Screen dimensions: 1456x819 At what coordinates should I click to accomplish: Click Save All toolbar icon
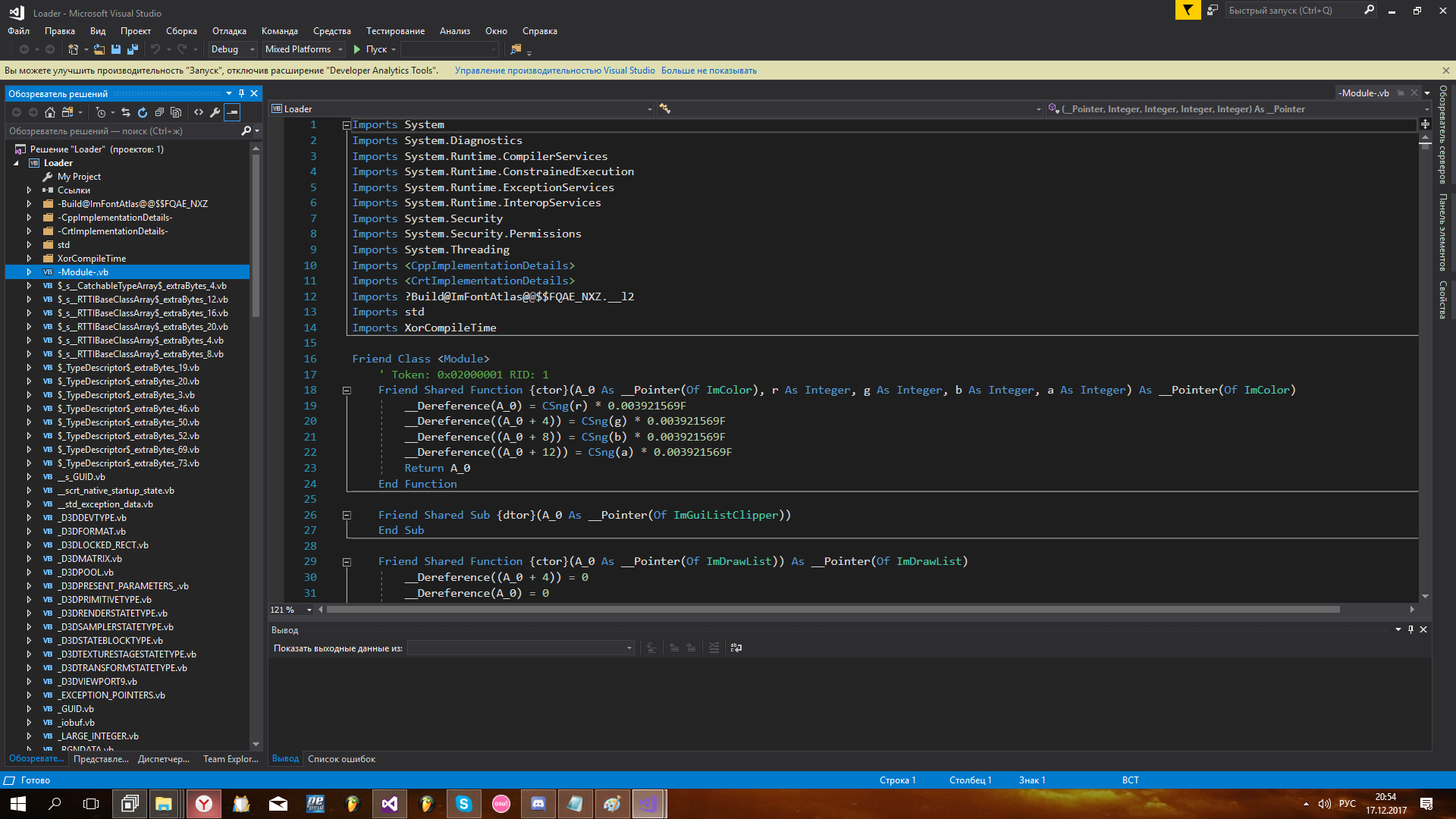133,49
